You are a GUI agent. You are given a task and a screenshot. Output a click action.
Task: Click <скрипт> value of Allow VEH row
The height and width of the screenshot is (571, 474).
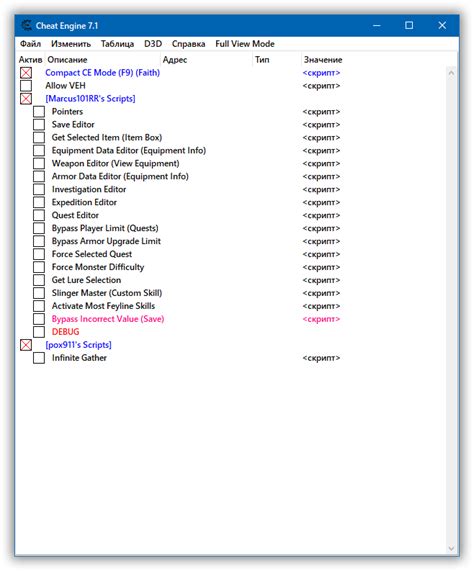(321, 86)
